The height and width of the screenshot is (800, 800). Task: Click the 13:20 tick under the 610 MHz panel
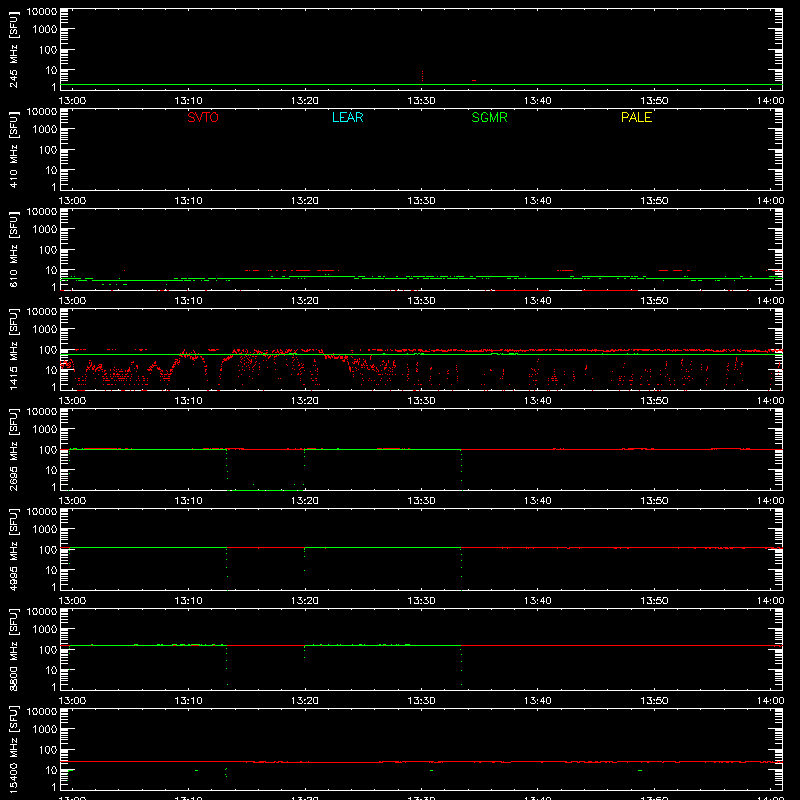(x=305, y=301)
